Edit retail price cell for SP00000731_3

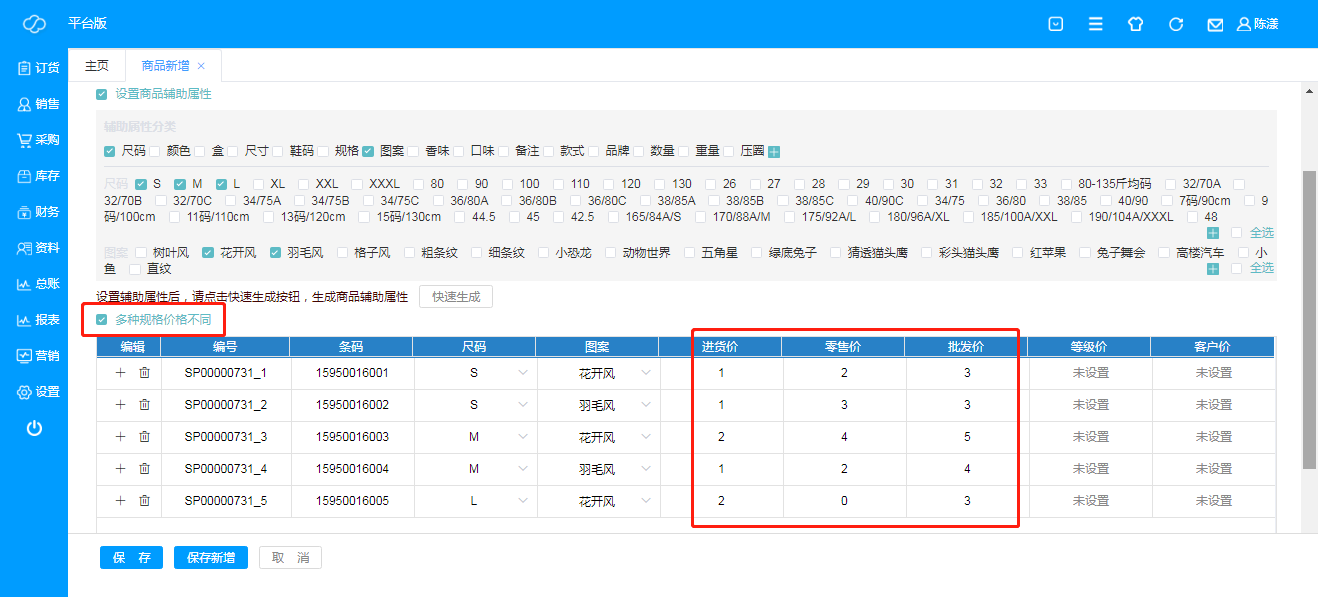pos(844,437)
